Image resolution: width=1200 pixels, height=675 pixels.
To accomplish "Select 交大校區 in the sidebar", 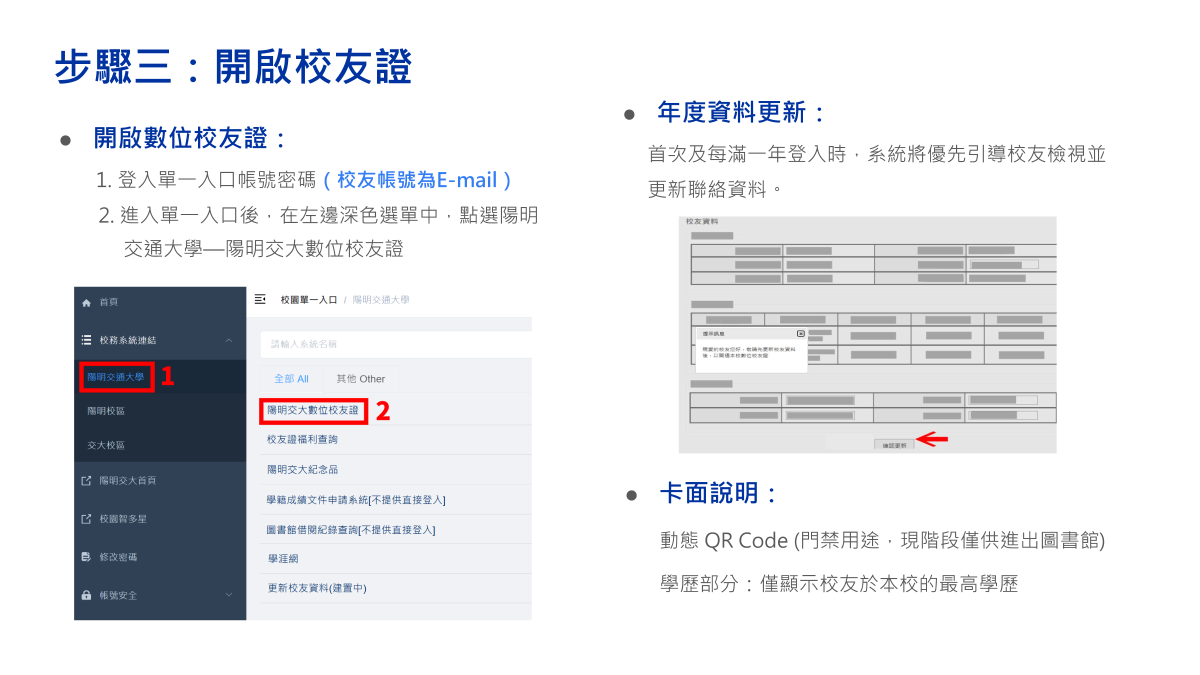I will (x=104, y=445).
